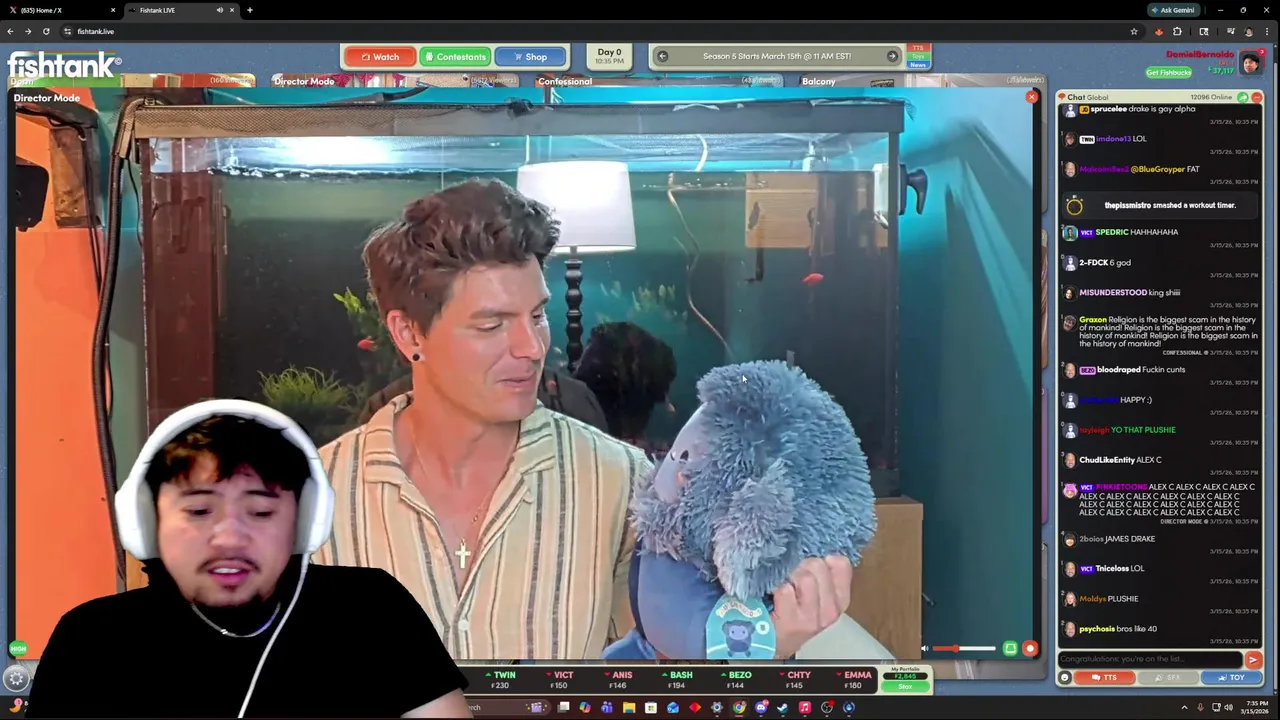This screenshot has width=1280, height=720.
Task: Click the red record clip button
Action: coord(1030,649)
